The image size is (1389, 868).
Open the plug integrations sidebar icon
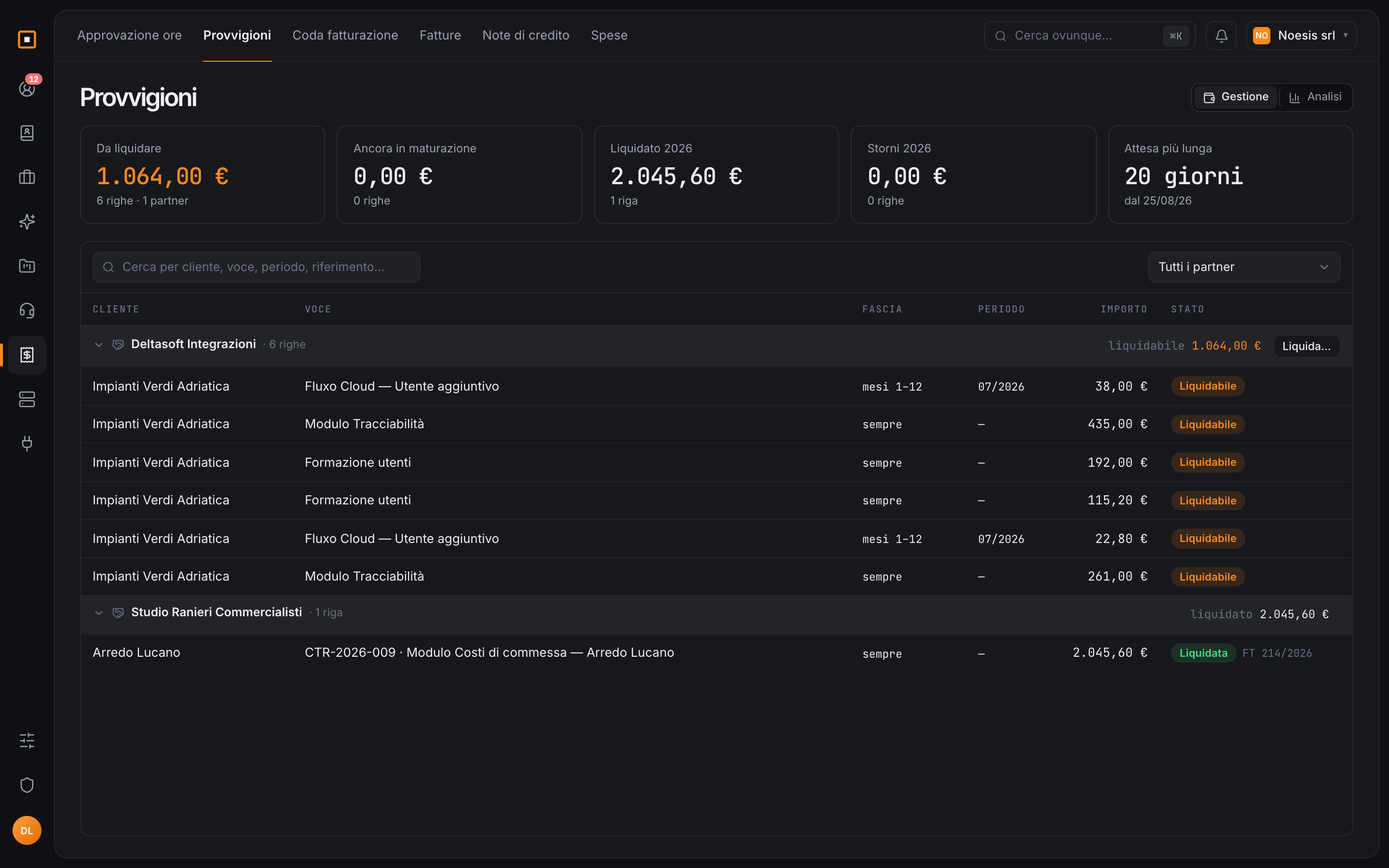pos(27,443)
